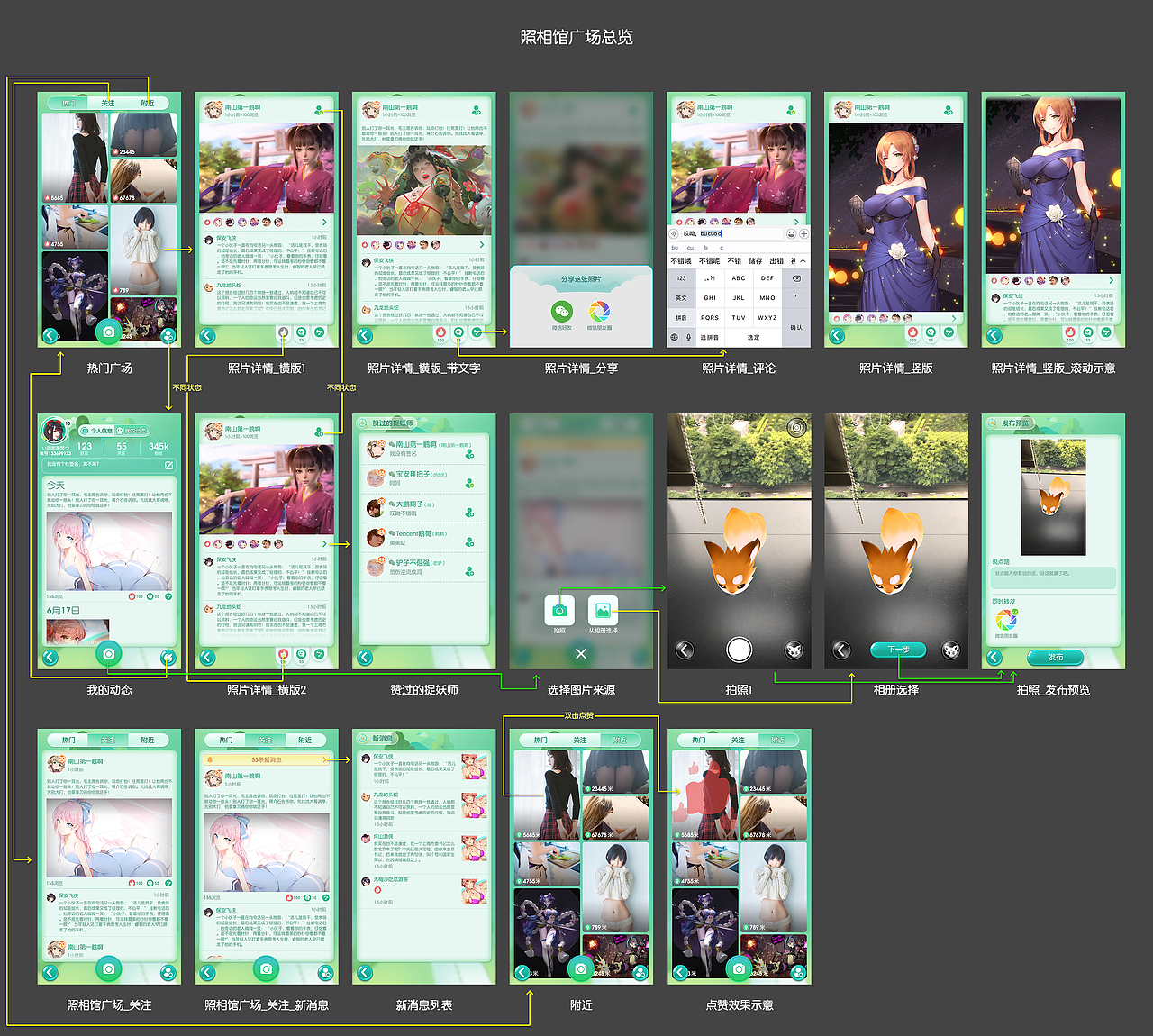Viewport: 1153px width, 1036px height.
Task: Follow user on 照片详情_横版_带文字 screen
Action: [477, 110]
